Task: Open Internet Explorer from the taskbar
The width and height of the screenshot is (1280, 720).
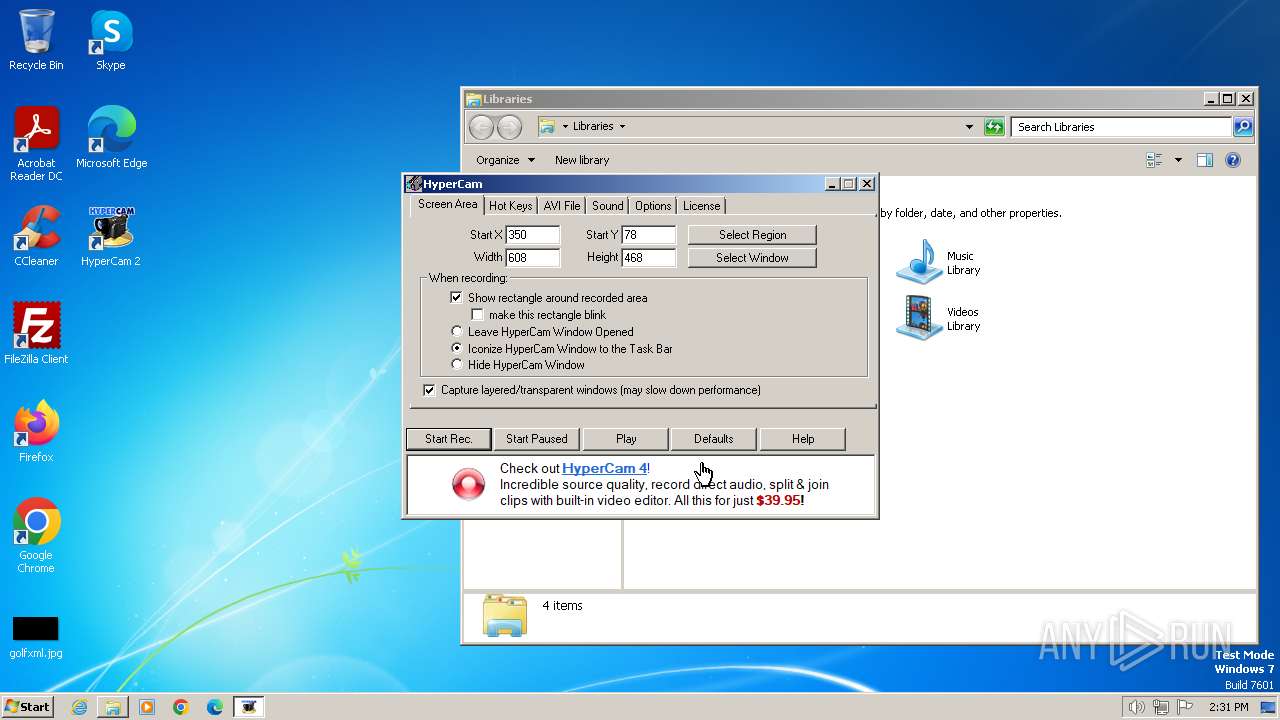Action: point(79,707)
